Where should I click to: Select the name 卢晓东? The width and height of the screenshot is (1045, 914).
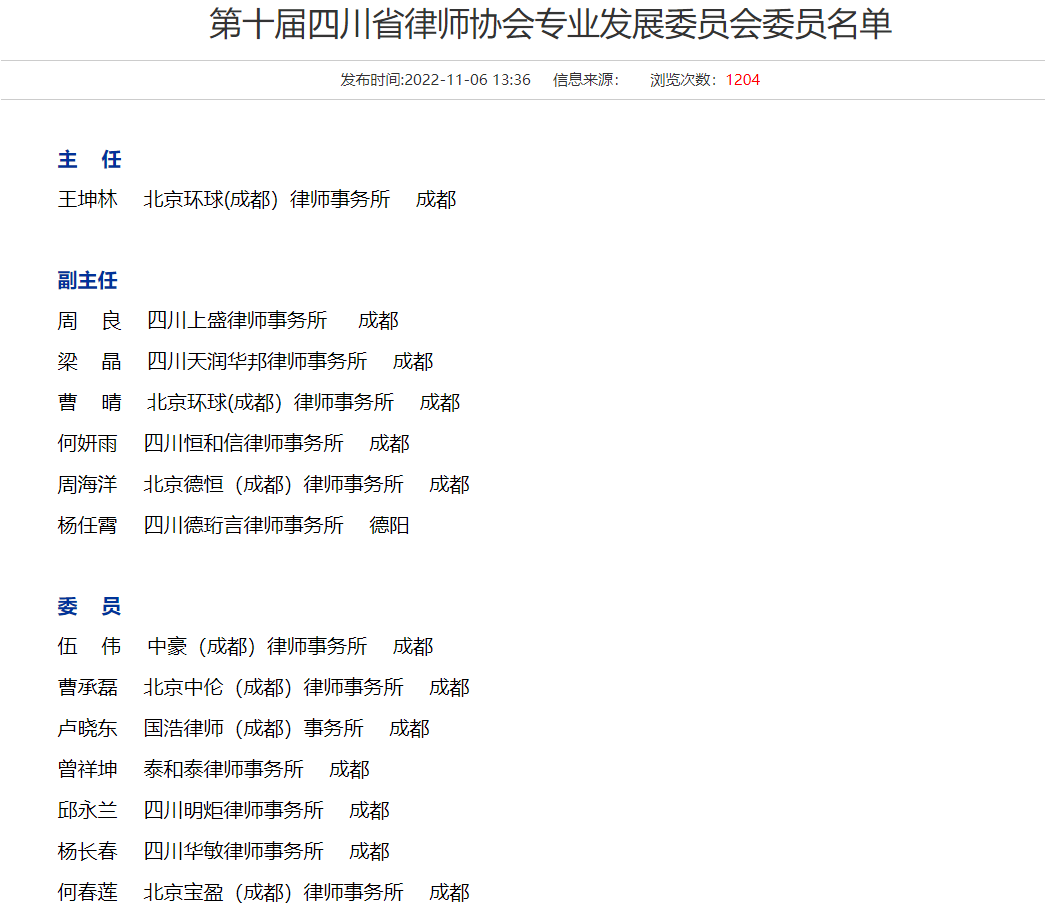89,728
